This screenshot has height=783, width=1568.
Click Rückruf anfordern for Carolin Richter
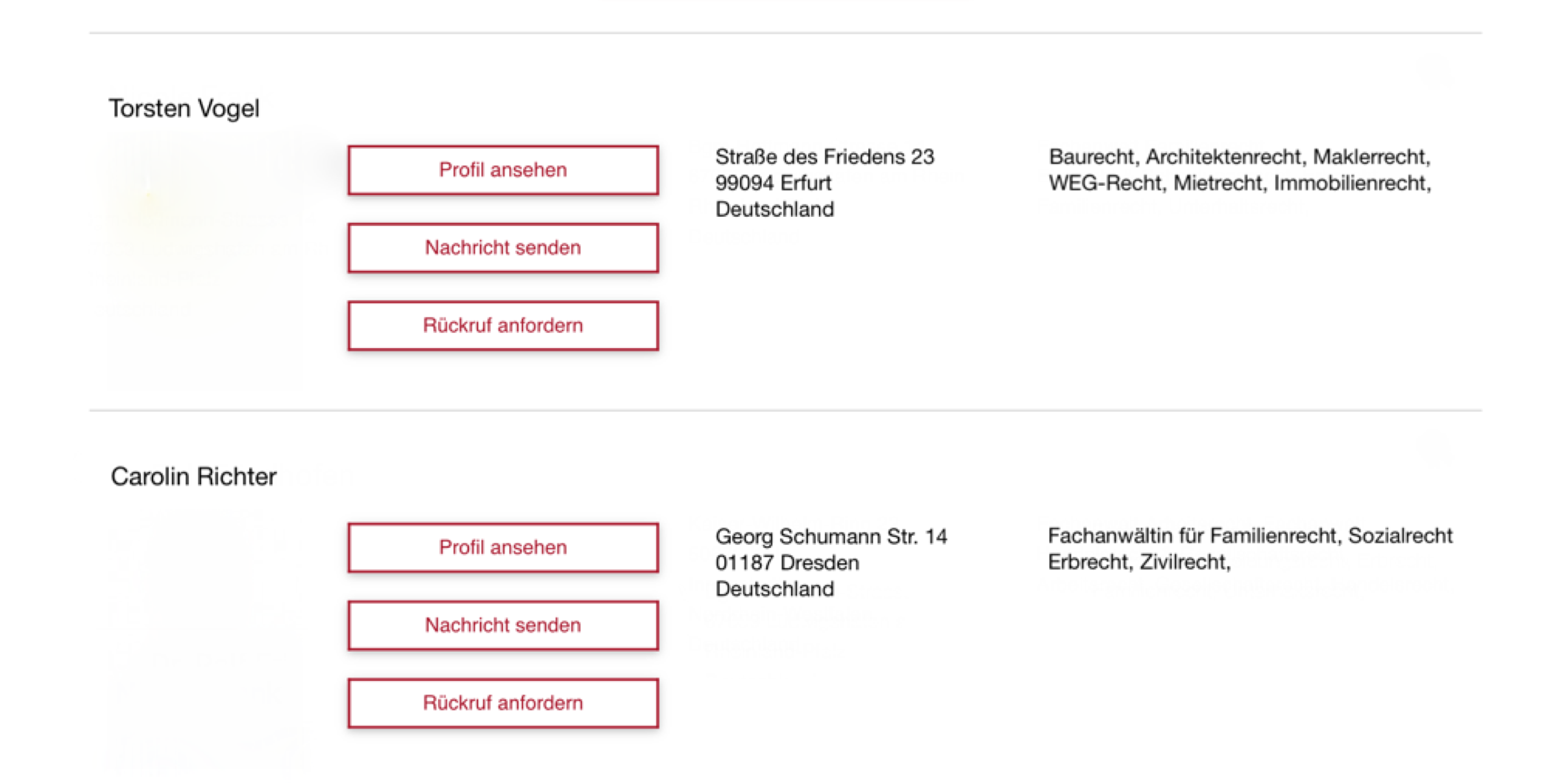(x=503, y=703)
